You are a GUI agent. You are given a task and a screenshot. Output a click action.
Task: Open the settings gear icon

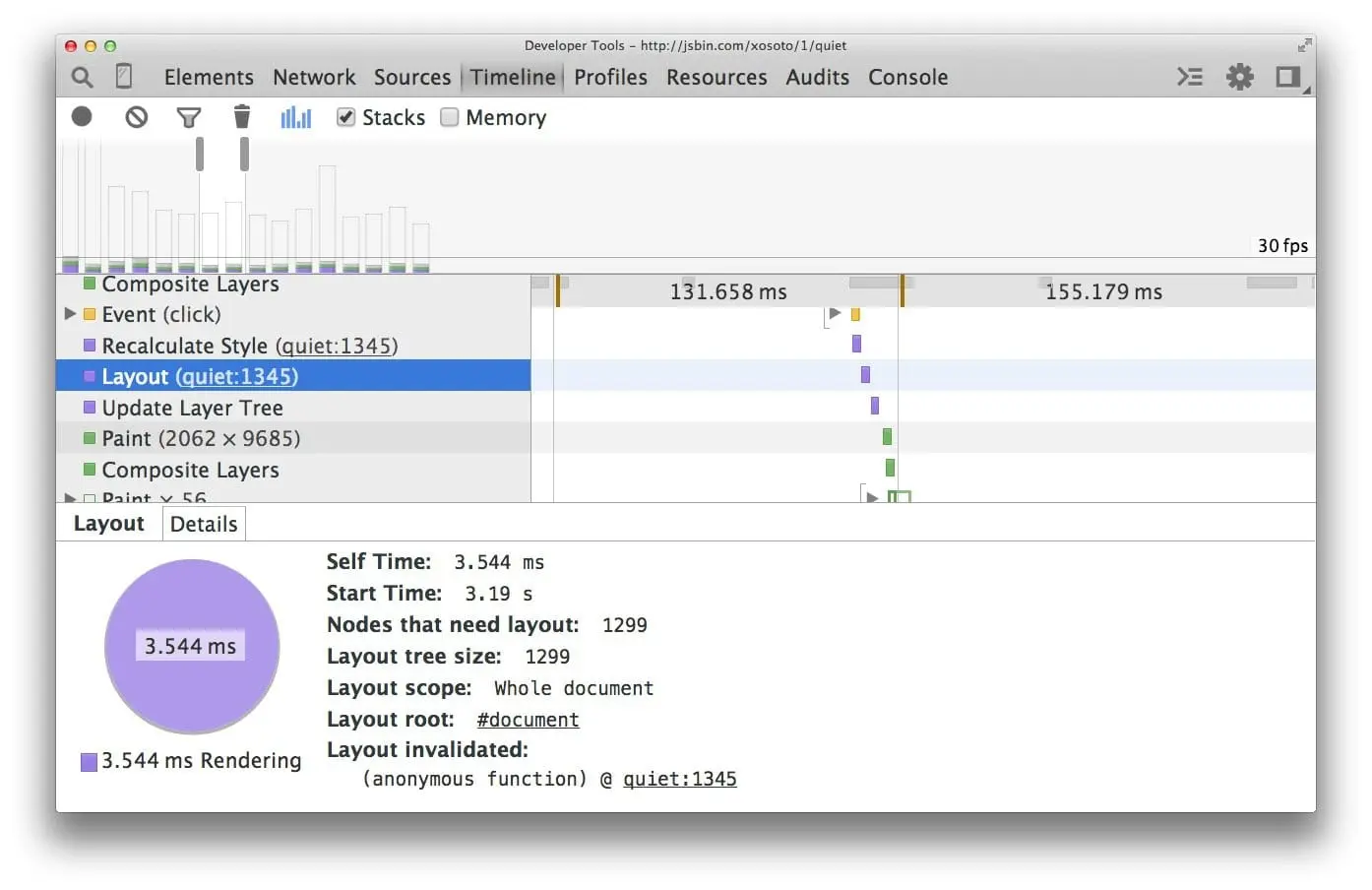point(1240,77)
